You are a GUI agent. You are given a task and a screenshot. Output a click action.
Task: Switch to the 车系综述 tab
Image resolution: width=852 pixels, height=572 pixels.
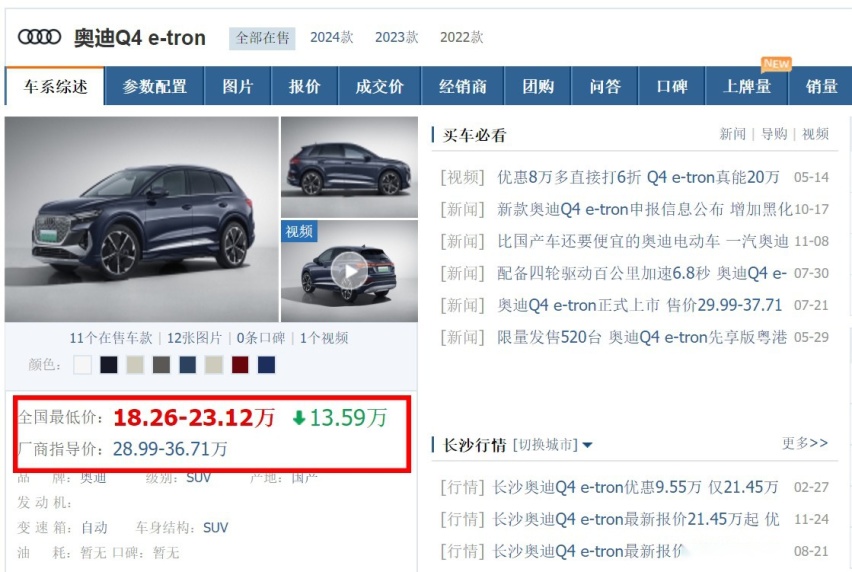tap(55, 86)
